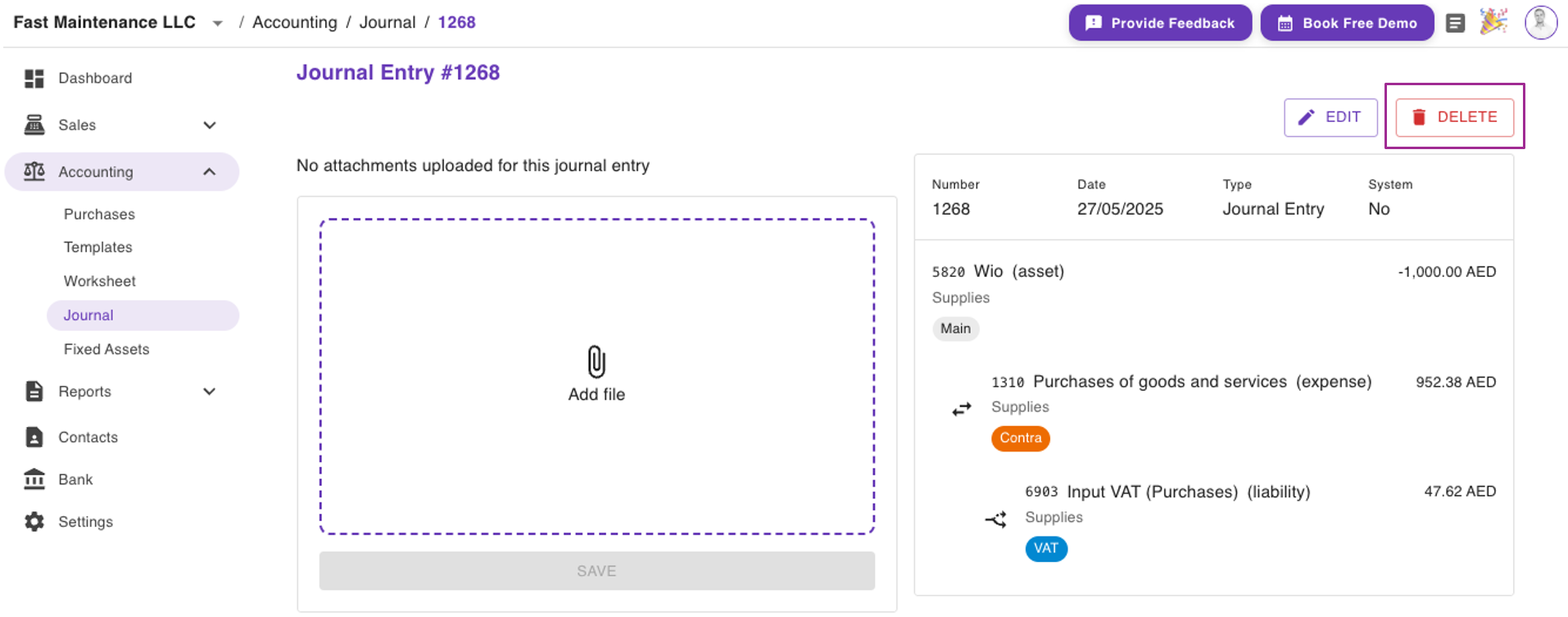Click the Settings gear icon
Screen dimensions: 1568x617
pos(34,522)
